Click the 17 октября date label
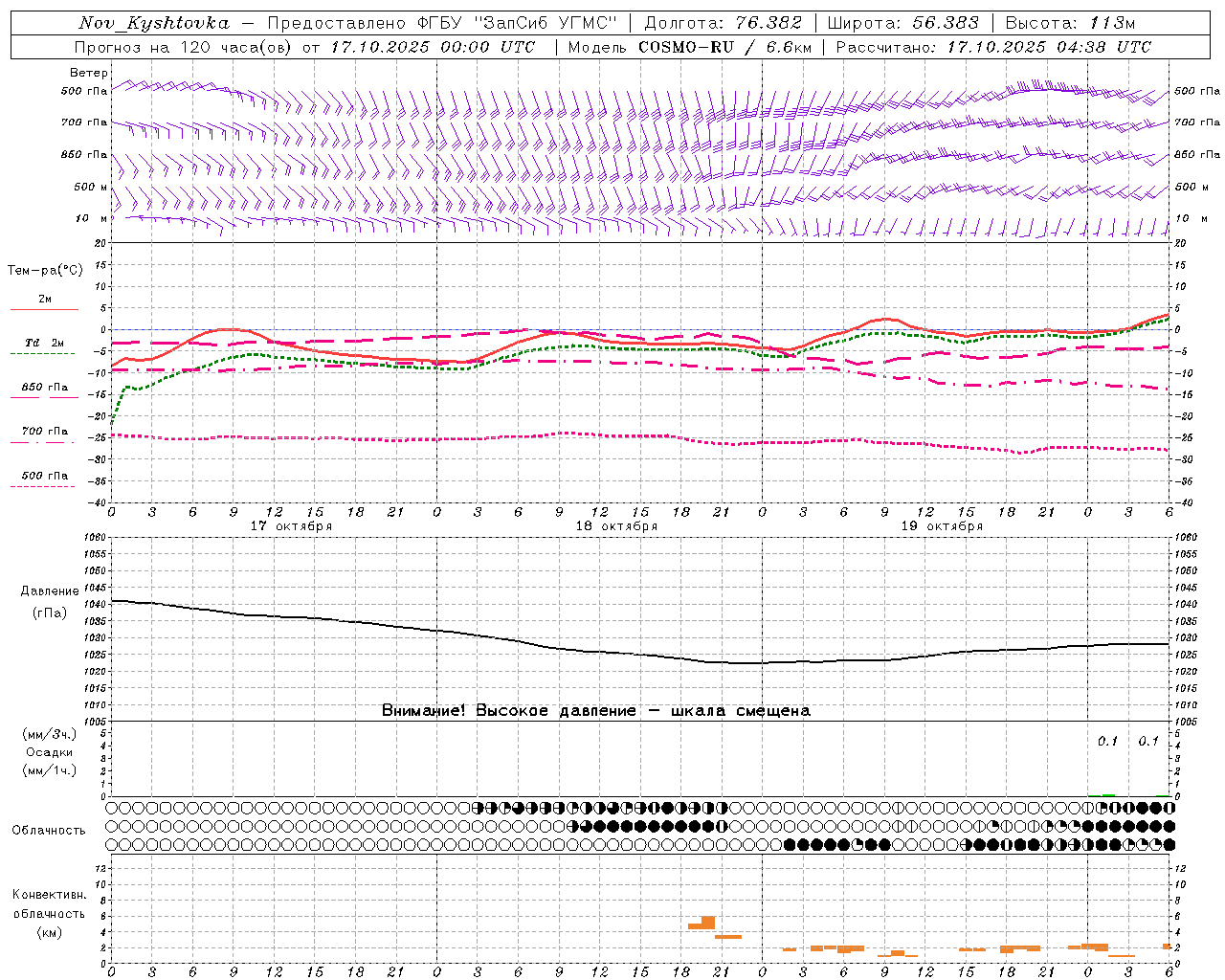This screenshot has width=1225, height=980. click(291, 526)
